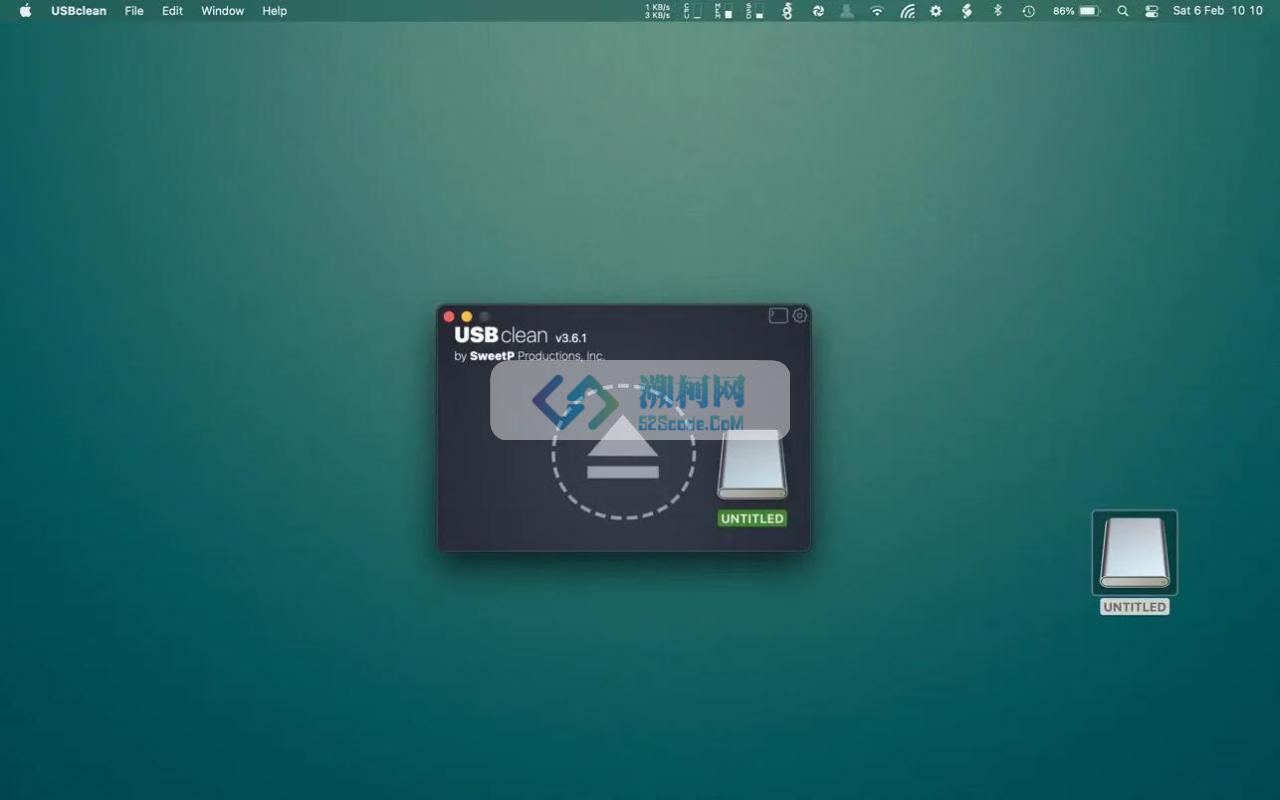
Task: Open the Edit menu
Action: (x=172, y=11)
